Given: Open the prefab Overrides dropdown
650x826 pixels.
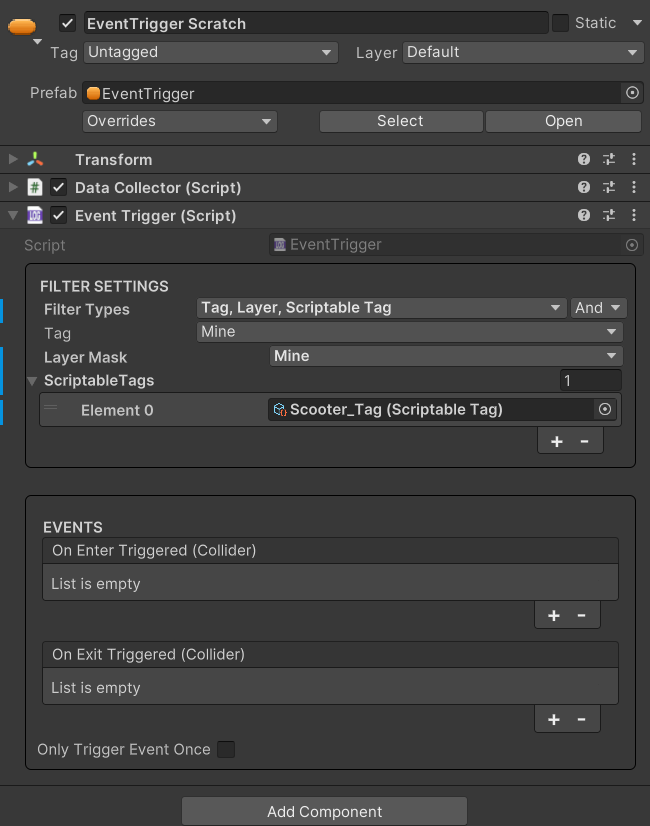Looking at the screenshot, I should coord(180,121).
